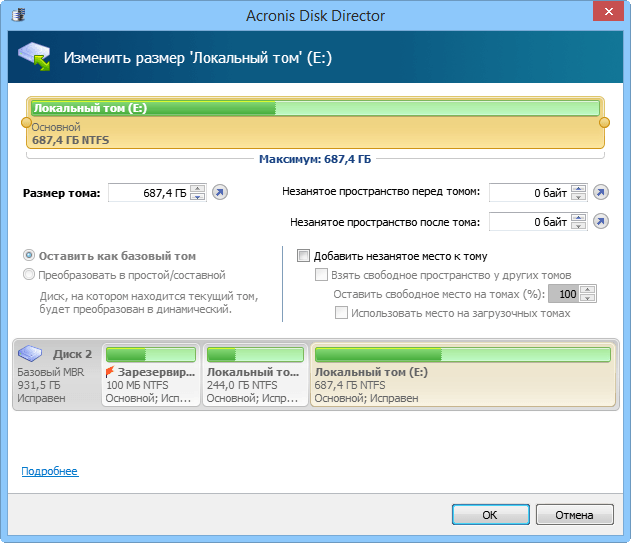
Task: Click the free space percent field showing 100
Action: [x=564, y=294]
